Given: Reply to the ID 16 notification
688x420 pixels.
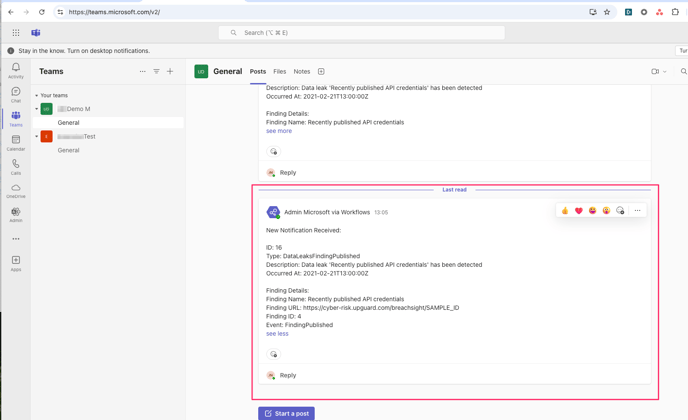Looking at the screenshot, I should point(288,375).
